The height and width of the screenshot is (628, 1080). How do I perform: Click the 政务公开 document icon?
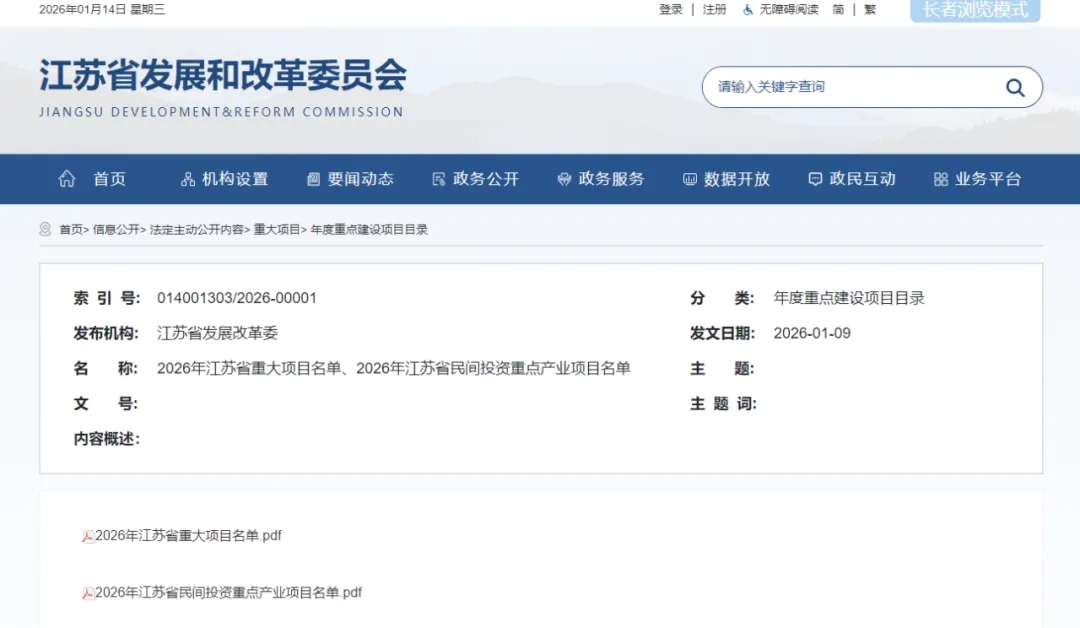(x=438, y=179)
